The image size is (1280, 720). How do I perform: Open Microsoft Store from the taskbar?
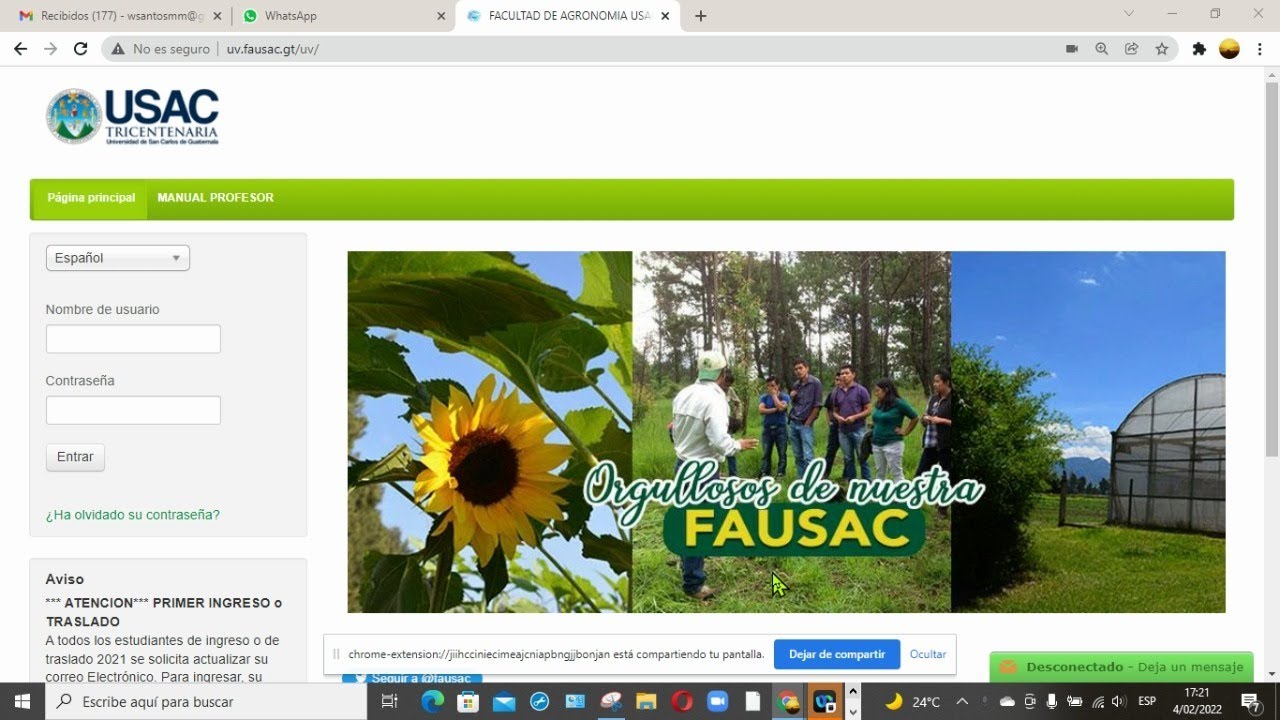tap(467, 701)
